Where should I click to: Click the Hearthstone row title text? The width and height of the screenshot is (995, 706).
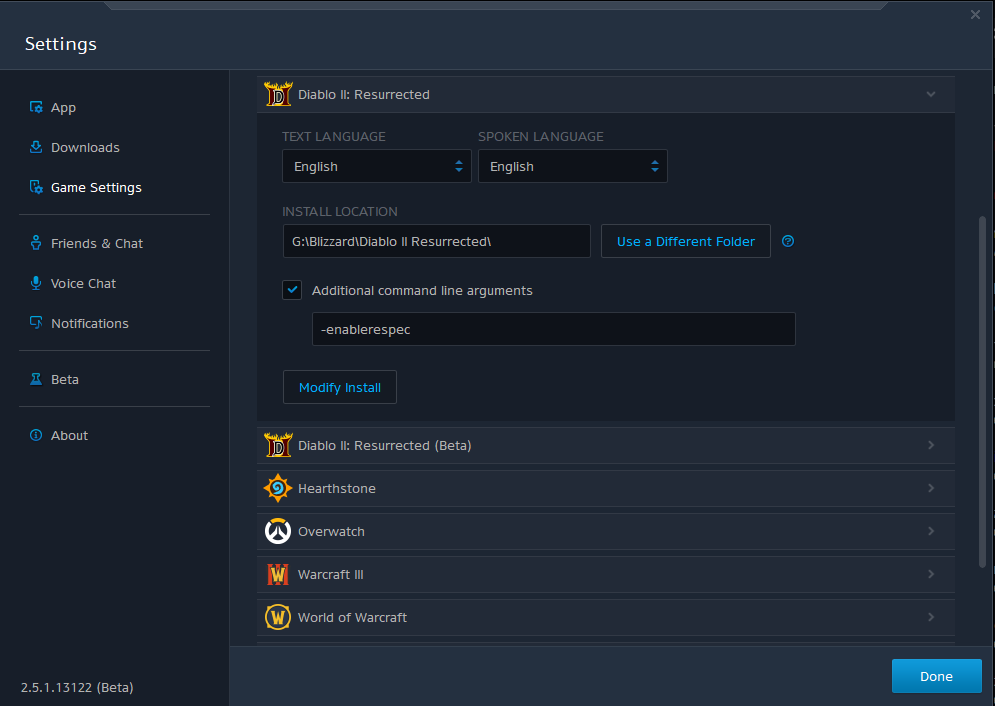pyautogui.click(x=336, y=488)
